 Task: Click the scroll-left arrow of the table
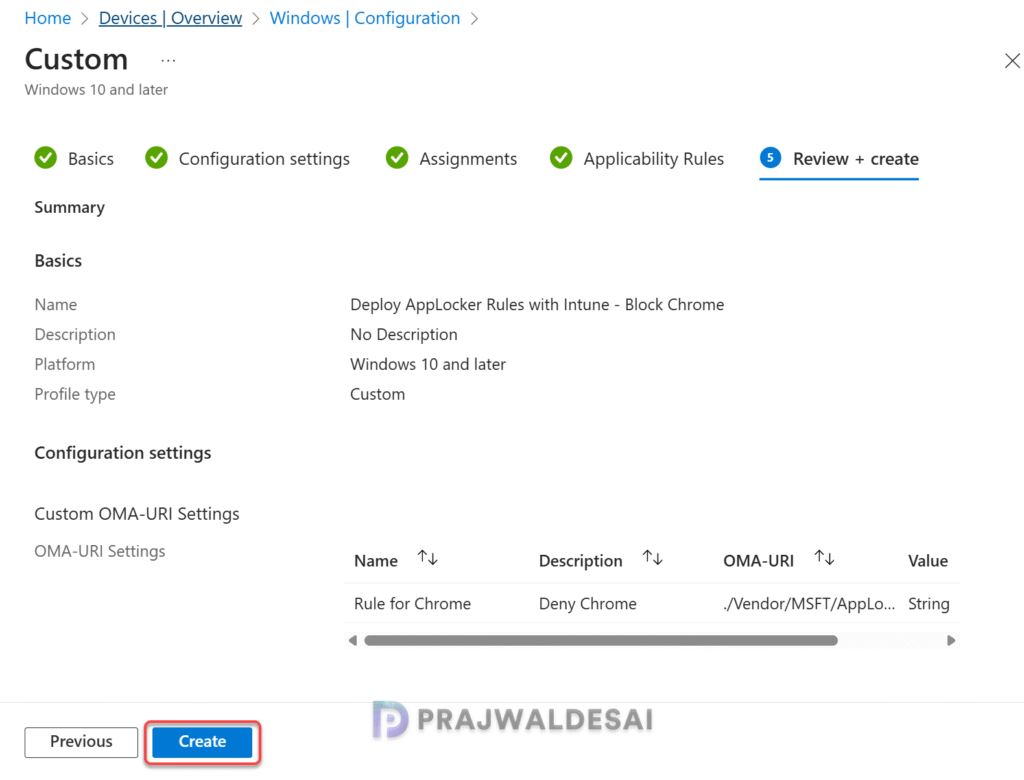coord(353,640)
